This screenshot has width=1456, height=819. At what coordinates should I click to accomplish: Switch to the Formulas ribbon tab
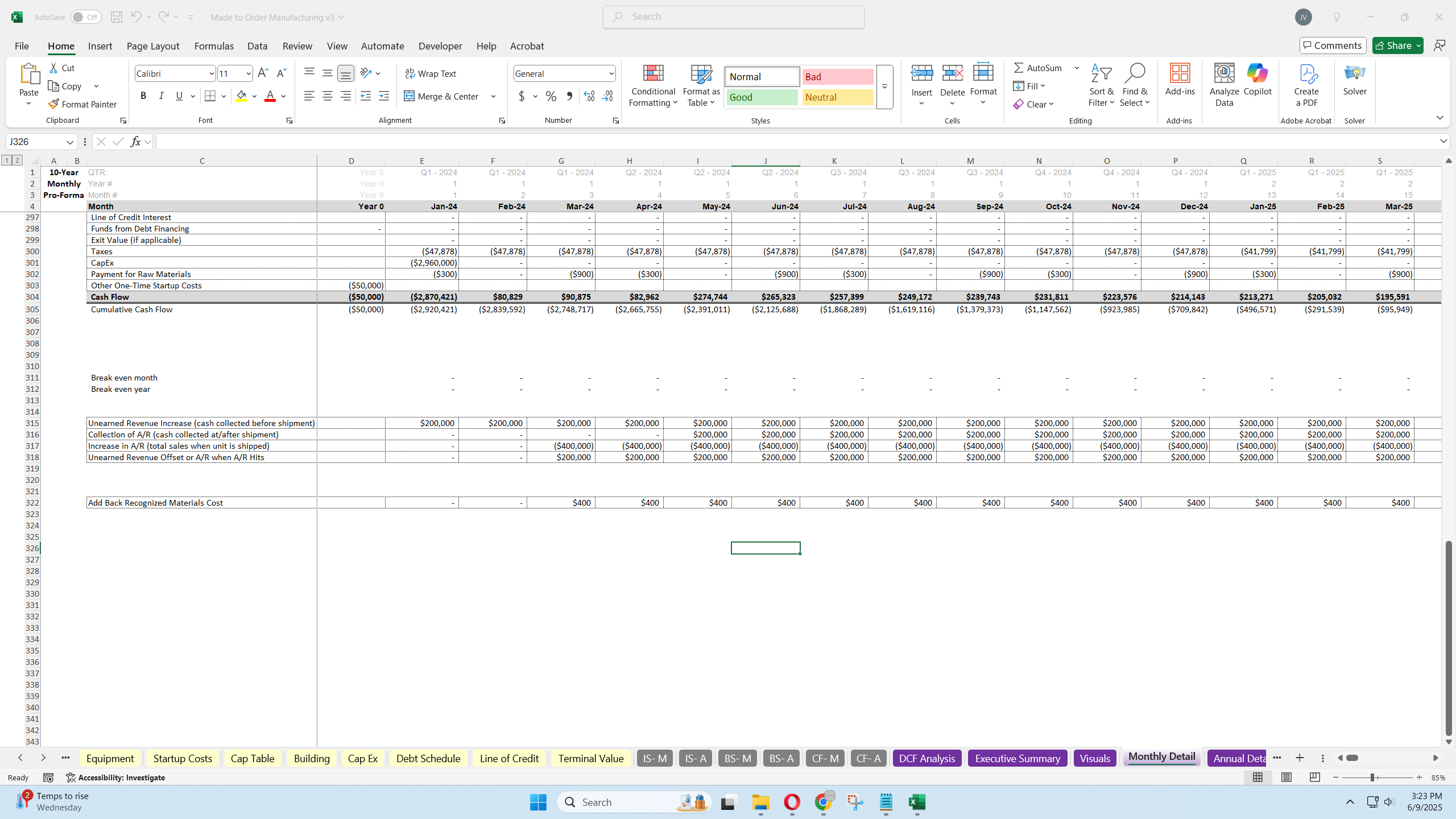[213, 46]
